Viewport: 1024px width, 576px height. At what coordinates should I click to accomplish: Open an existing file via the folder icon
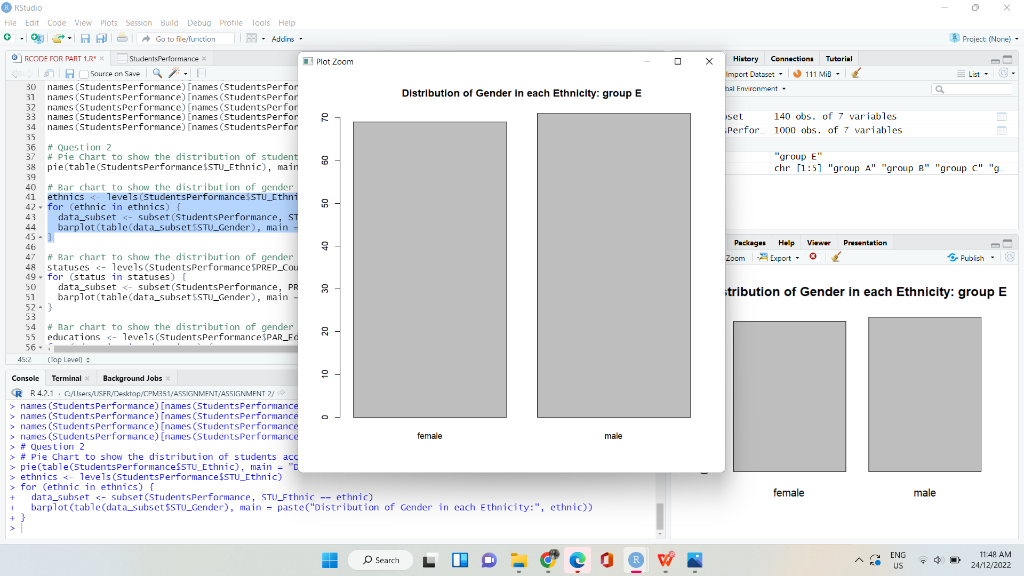[x=59, y=39]
